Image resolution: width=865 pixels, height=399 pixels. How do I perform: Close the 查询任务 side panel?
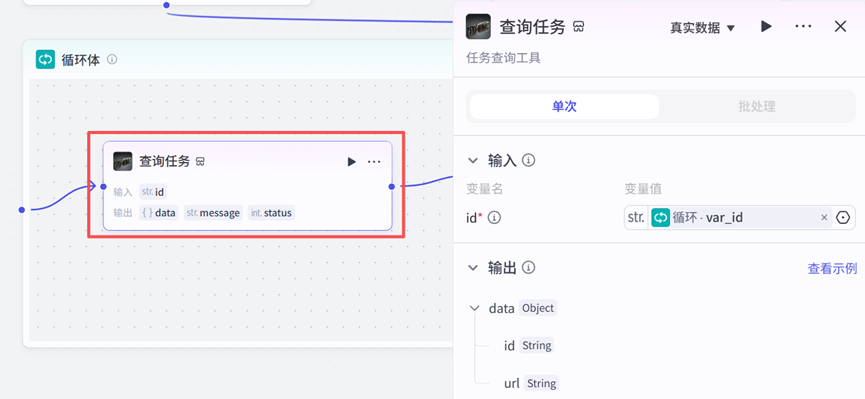(840, 26)
